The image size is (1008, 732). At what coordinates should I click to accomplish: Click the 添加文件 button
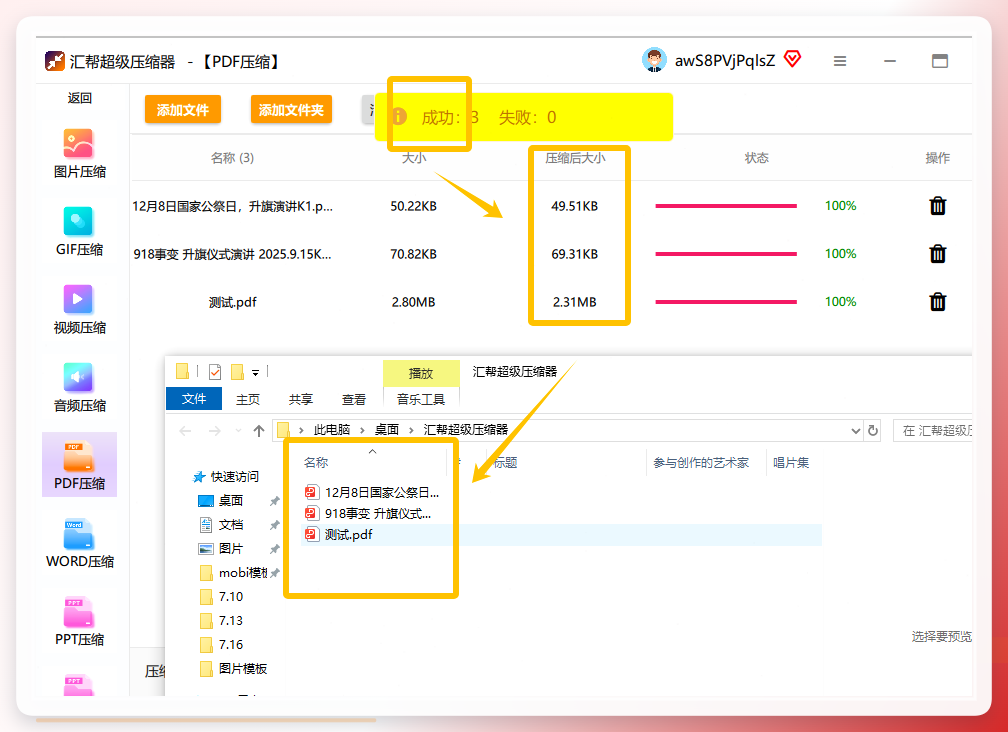click(183, 110)
